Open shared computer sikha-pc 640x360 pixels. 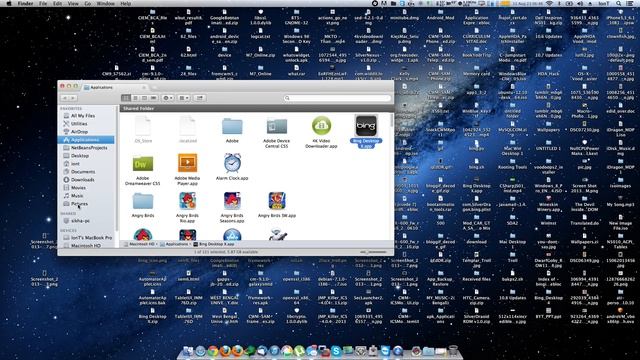pyautogui.click(x=80, y=221)
